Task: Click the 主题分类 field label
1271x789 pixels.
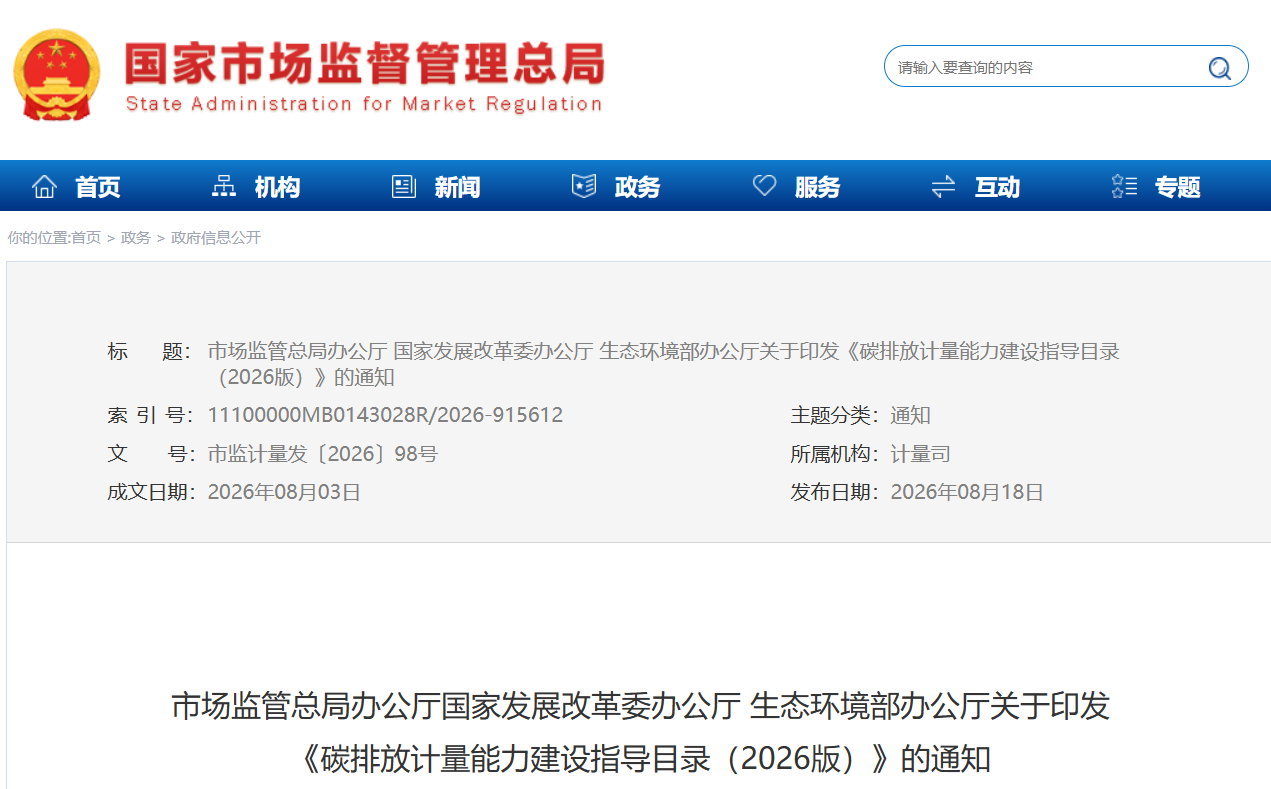Action: coord(834,415)
